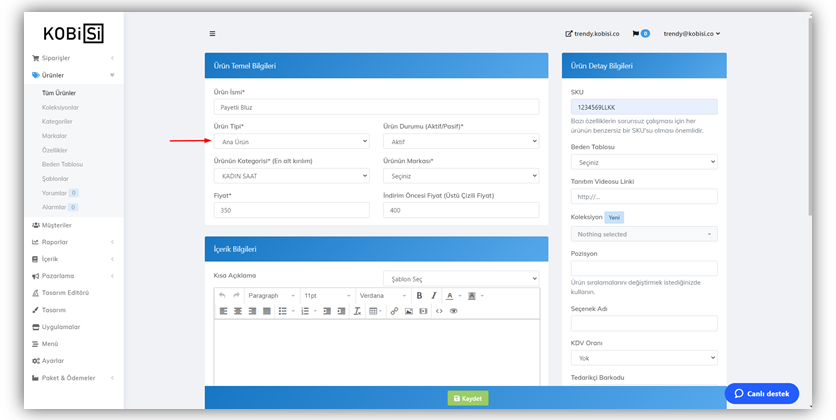Click the flag notification icon
The width and height of the screenshot is (836, 420).
[x=636, y=33]
